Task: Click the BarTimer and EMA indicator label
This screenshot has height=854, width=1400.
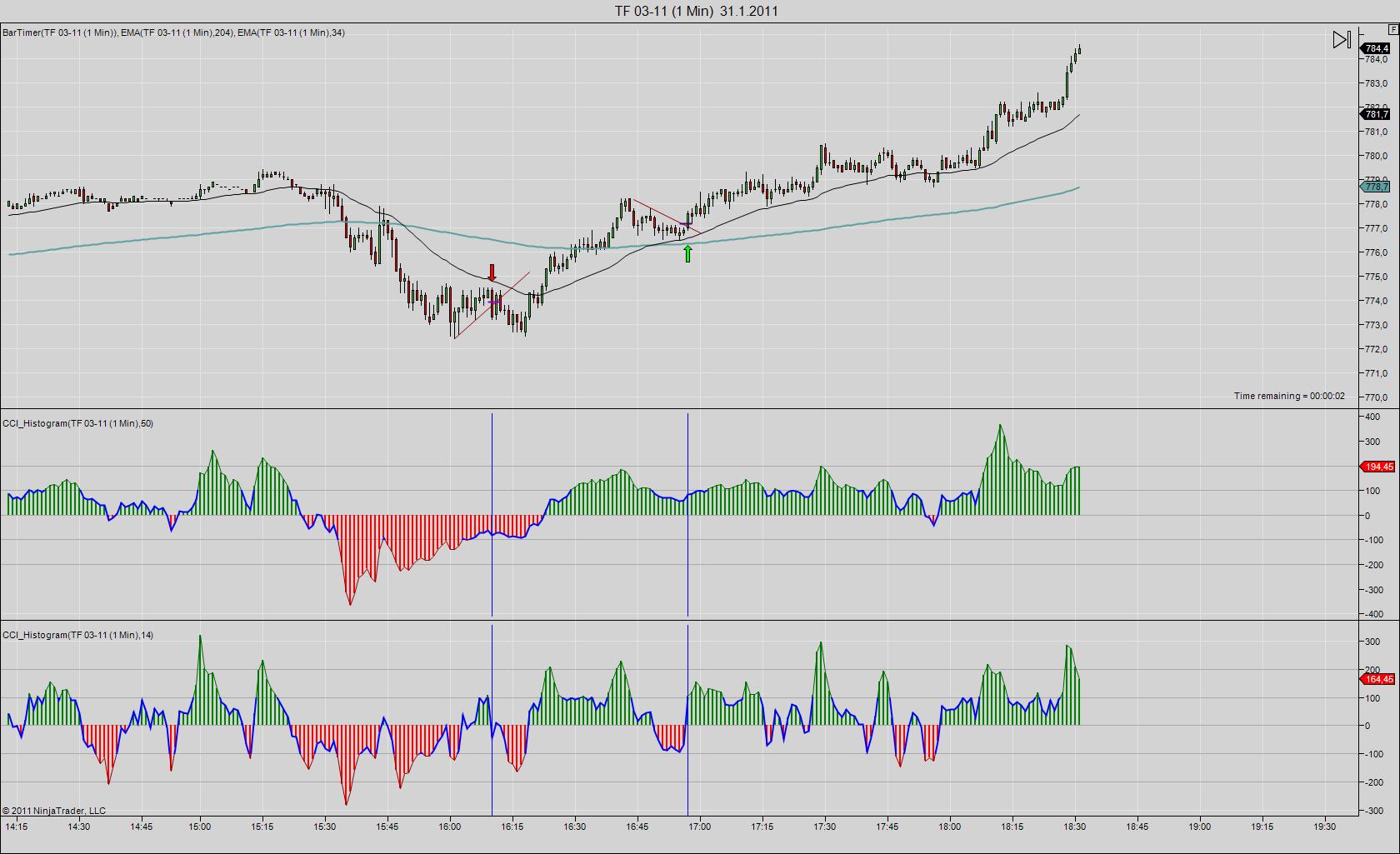Action: [173, 32]
